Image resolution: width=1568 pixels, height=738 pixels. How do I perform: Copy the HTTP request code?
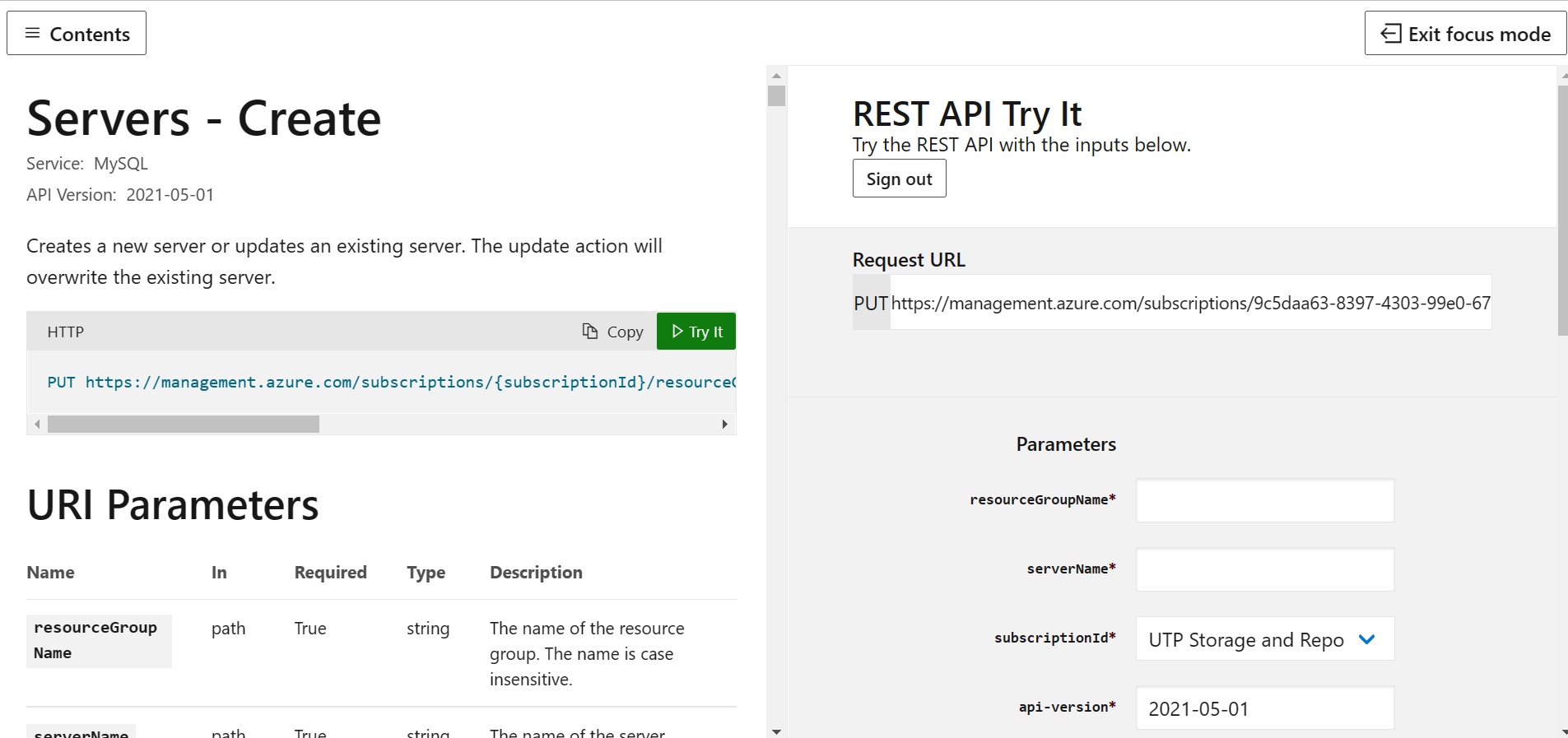click(x=613, y=332)
